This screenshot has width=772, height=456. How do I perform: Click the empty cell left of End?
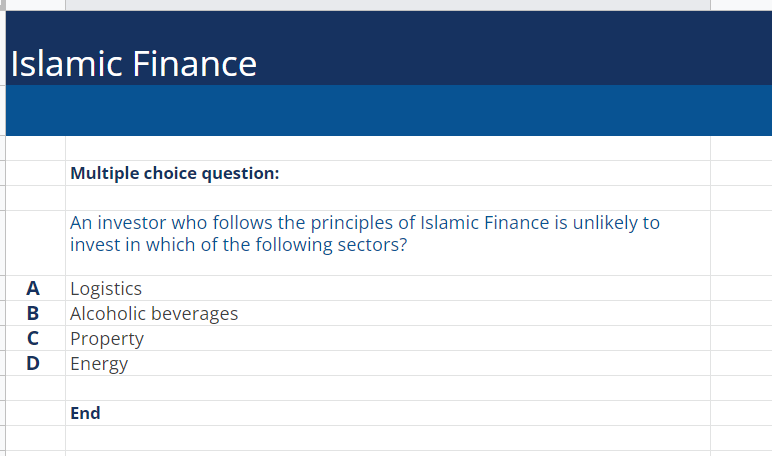[x=35, y=413]
